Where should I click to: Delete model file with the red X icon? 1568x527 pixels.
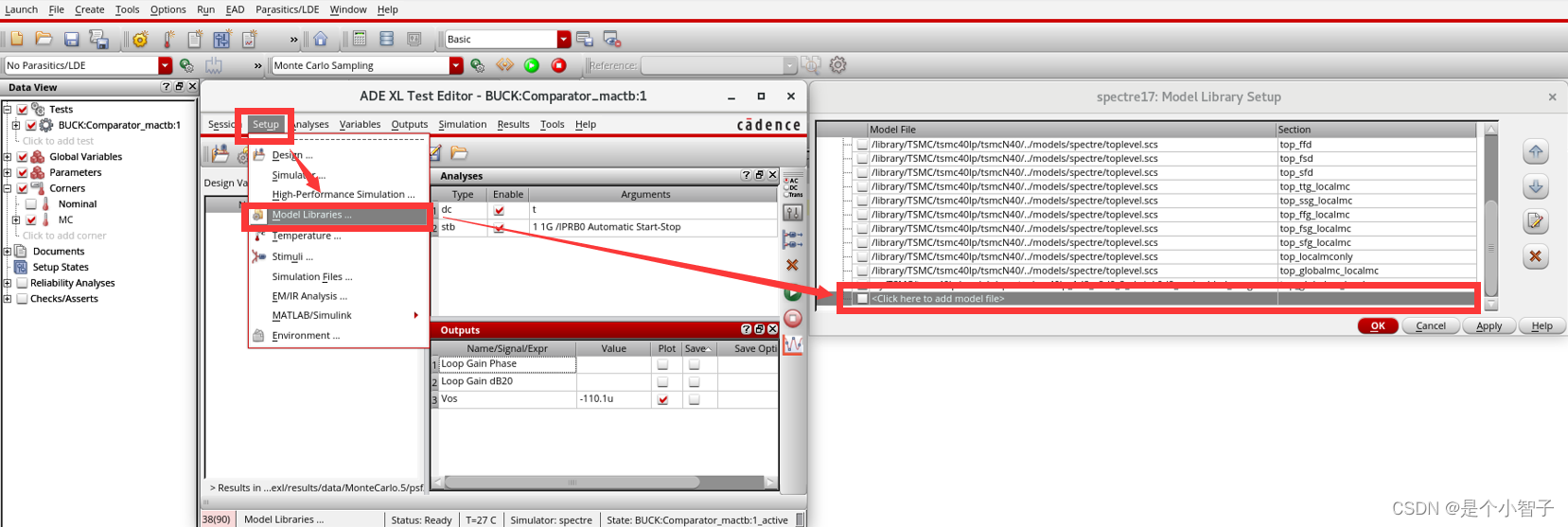pyautogui.click(x=1535, y=256)
